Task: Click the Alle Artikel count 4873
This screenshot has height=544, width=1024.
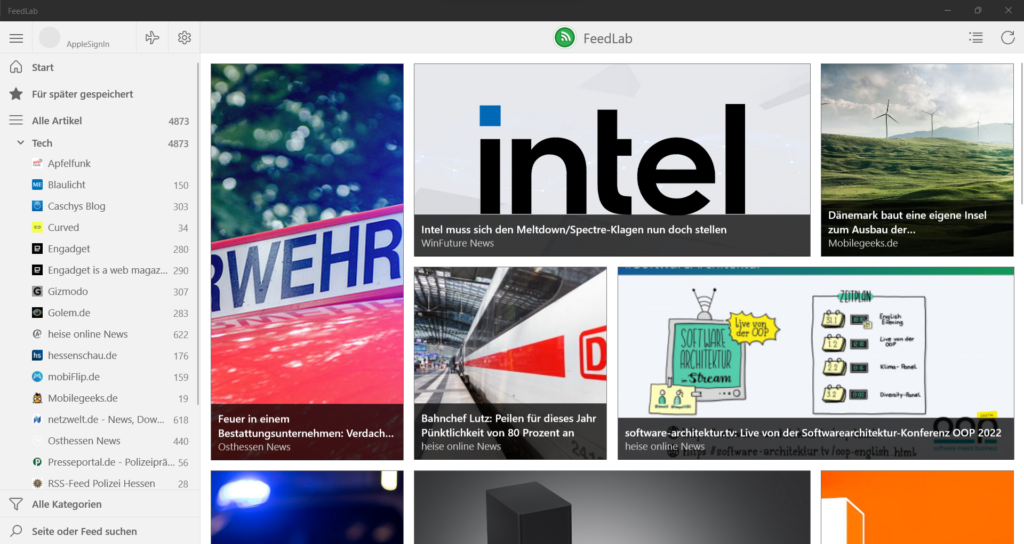Action: pyautogui.click(x=178, y=121)
